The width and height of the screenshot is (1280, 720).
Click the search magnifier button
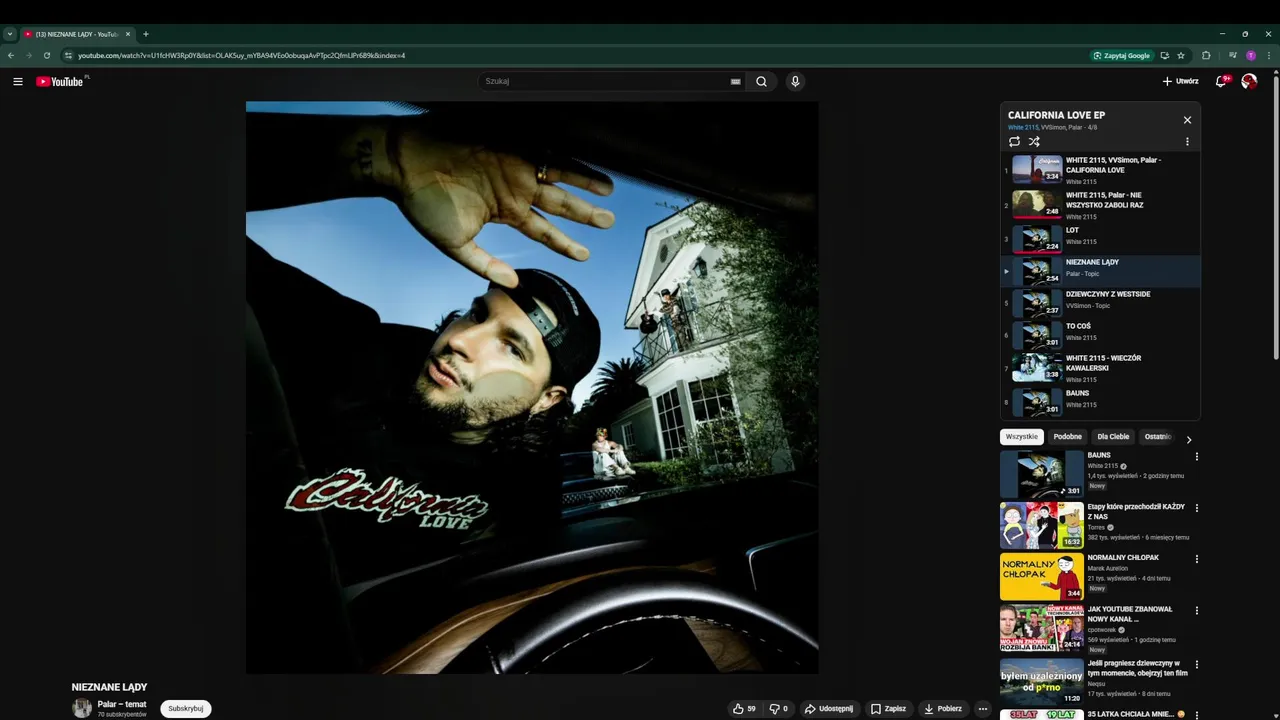click(761, 82)
